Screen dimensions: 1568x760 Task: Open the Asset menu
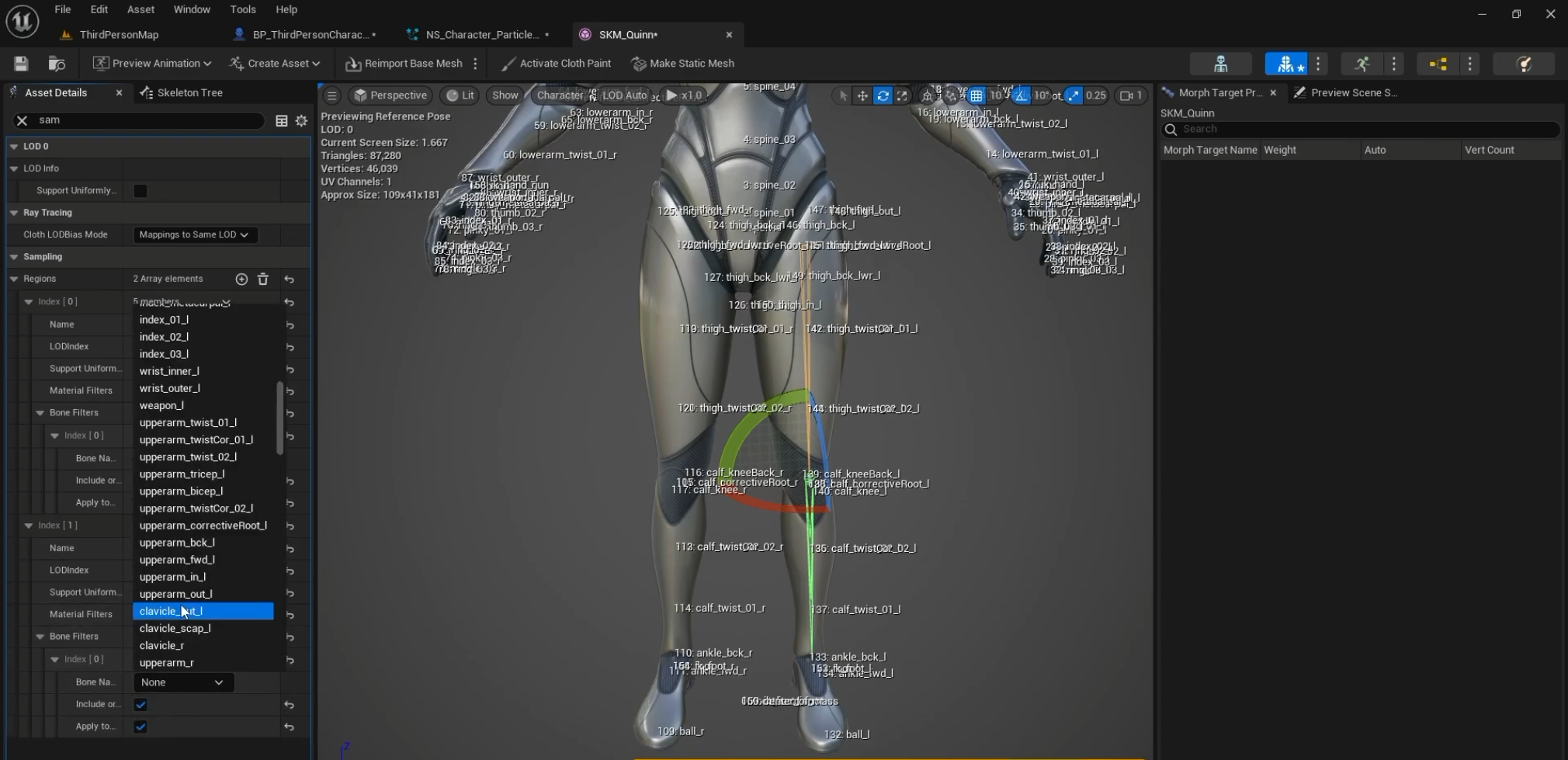pyautogui.click(x=140, y=9)
